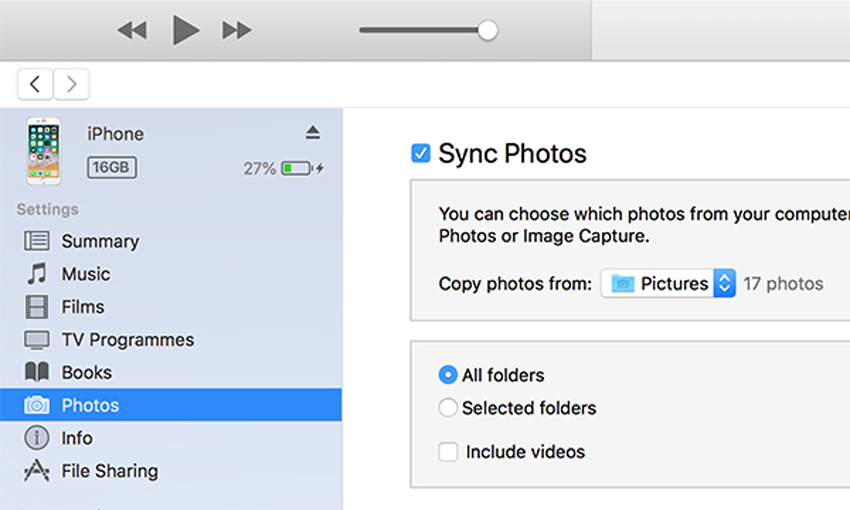This screenshot has height=510, width=850.
Task: Open the Info sidebar item
Action: [x=76, y=438]
